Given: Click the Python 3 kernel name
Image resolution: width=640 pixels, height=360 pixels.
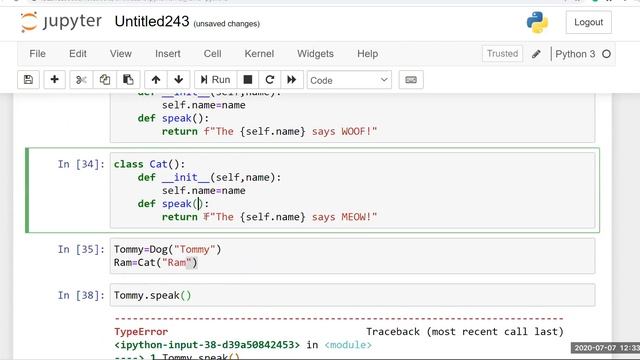Looking at the screenshot, I should 575,54.
